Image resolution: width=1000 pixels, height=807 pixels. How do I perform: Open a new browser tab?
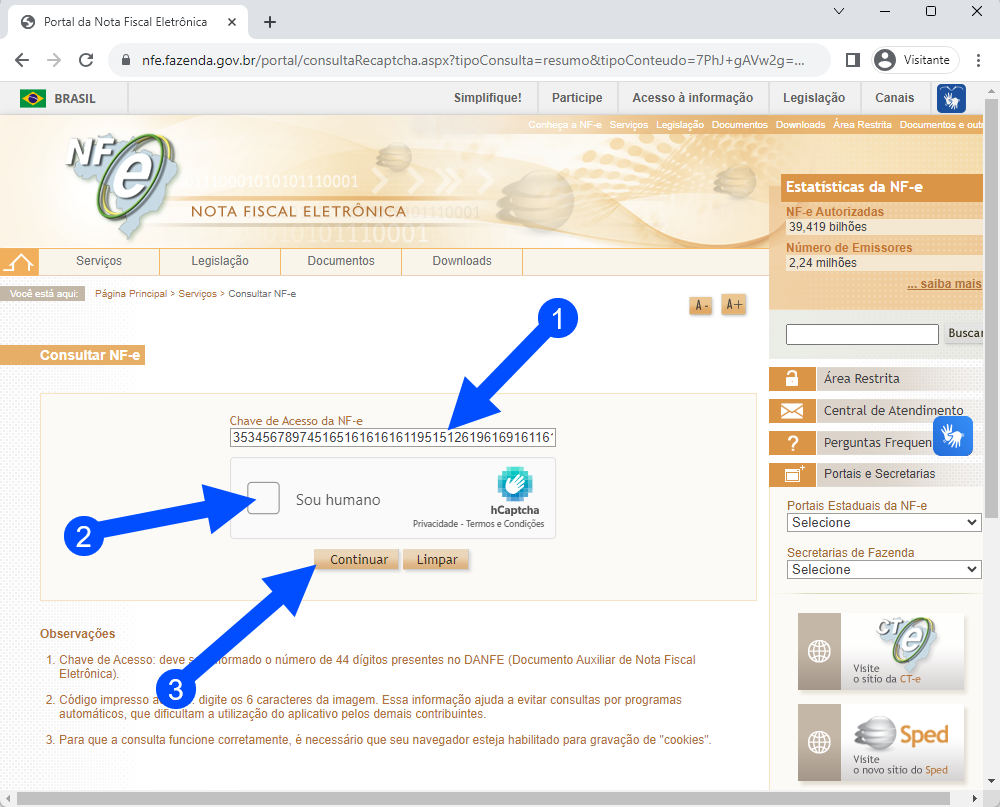tap(270, 22)
